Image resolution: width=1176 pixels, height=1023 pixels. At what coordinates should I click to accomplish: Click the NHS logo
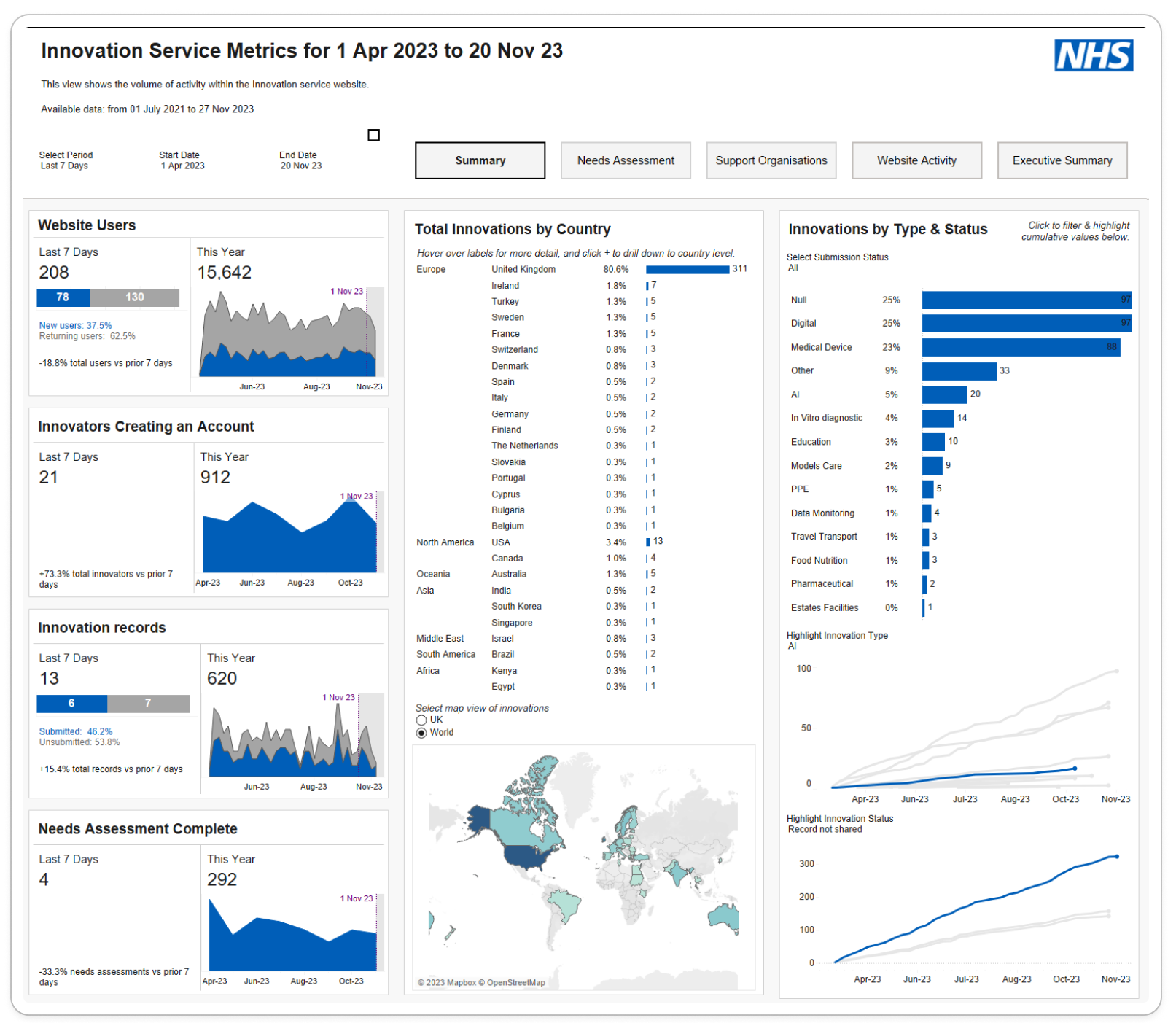(1093, 55)
